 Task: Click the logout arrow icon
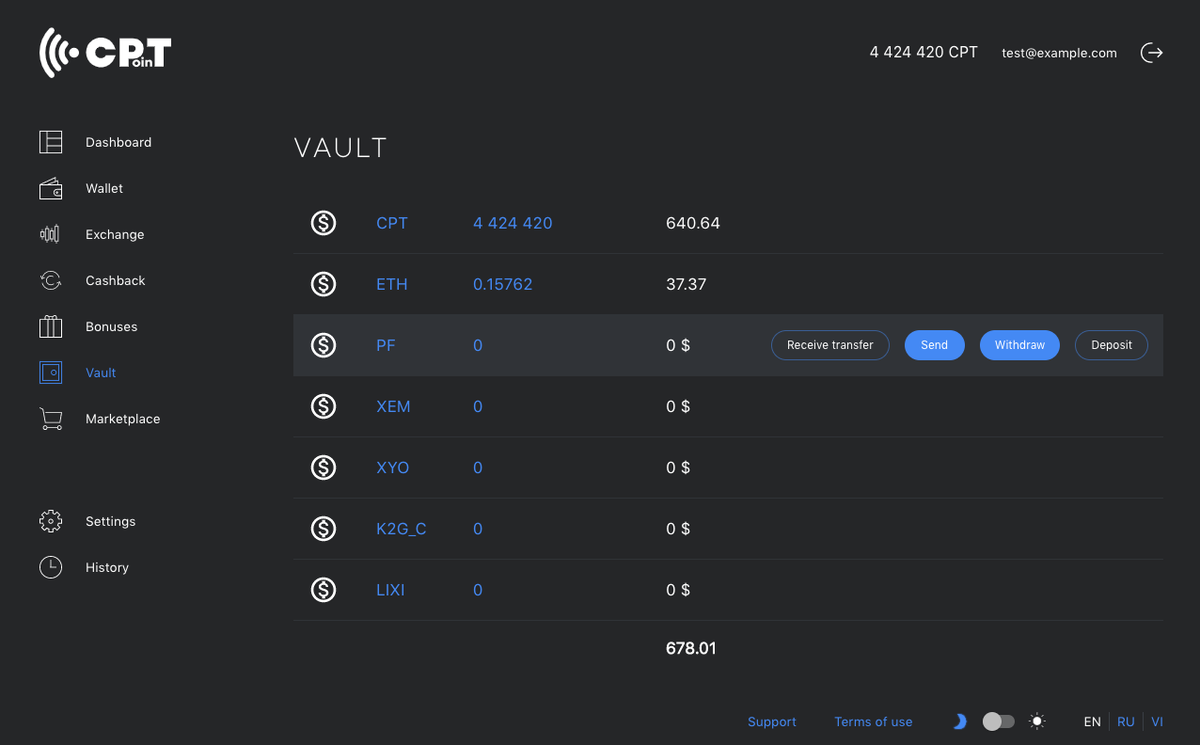[x=1152, y=53]
